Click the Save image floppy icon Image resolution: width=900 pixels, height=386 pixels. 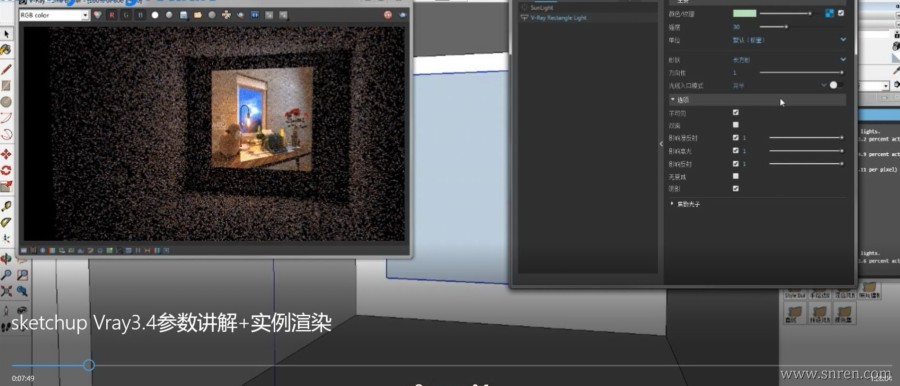click(184, 16)
